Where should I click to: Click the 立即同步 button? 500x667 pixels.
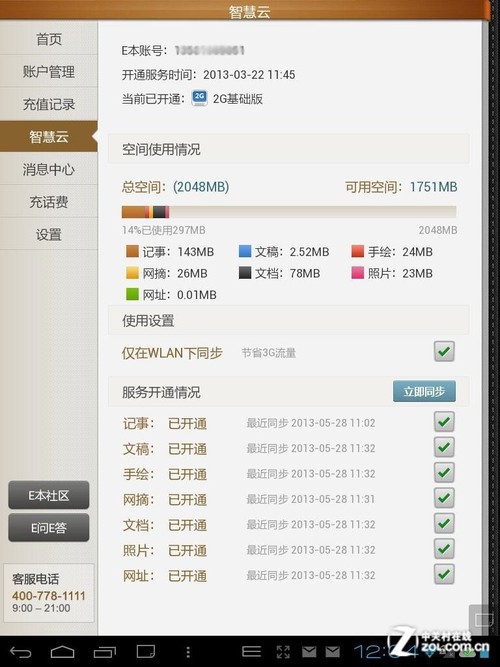(x=424, y=391)
